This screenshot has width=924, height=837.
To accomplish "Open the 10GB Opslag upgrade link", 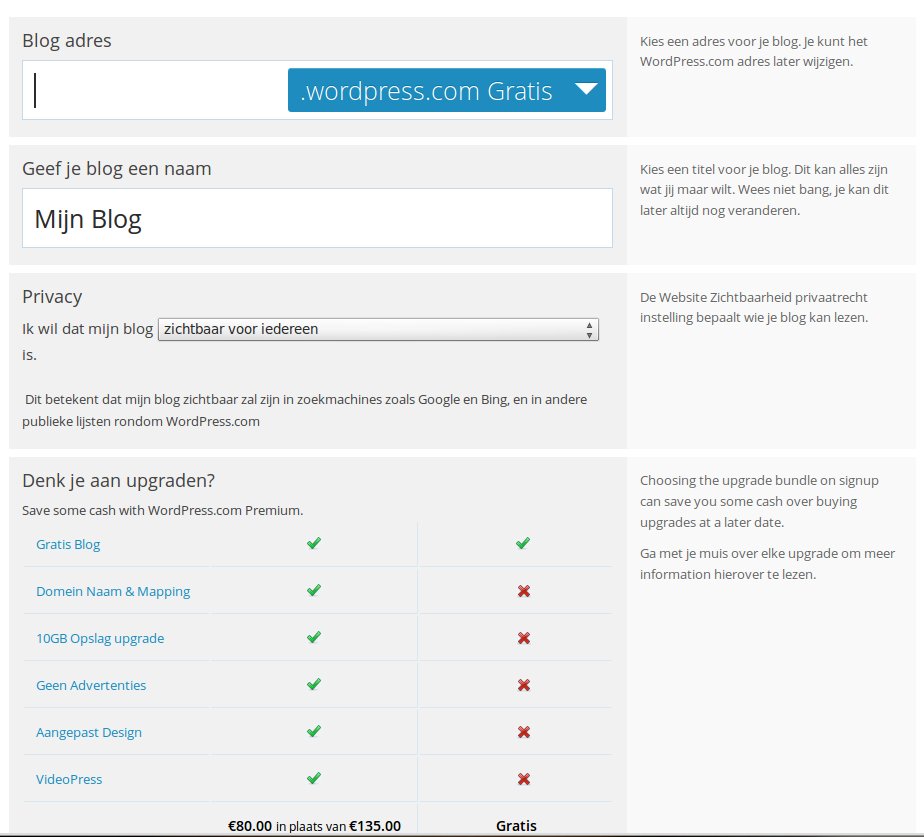I will [100, 638].
